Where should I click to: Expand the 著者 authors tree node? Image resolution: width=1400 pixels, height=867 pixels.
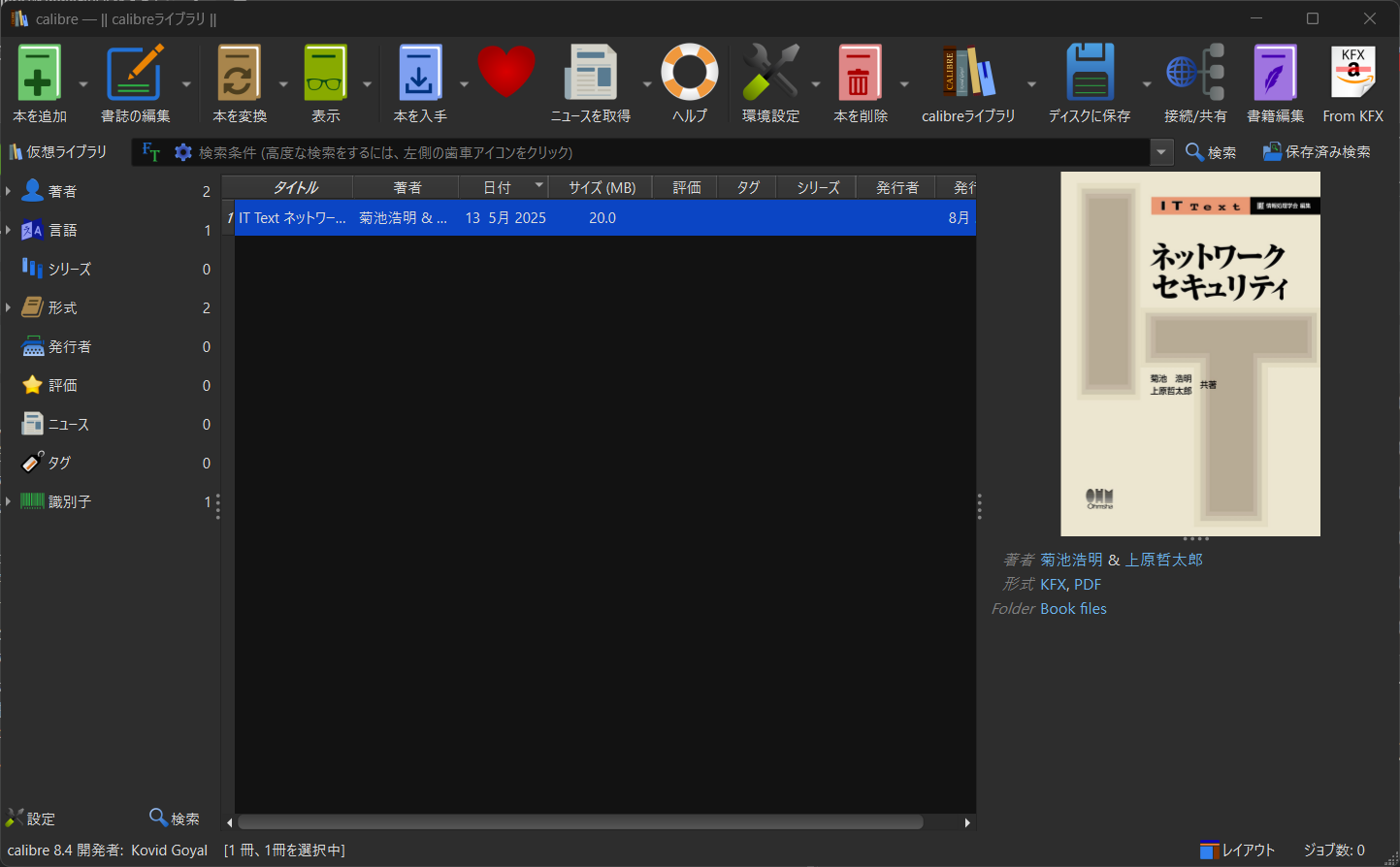point(9,191)
